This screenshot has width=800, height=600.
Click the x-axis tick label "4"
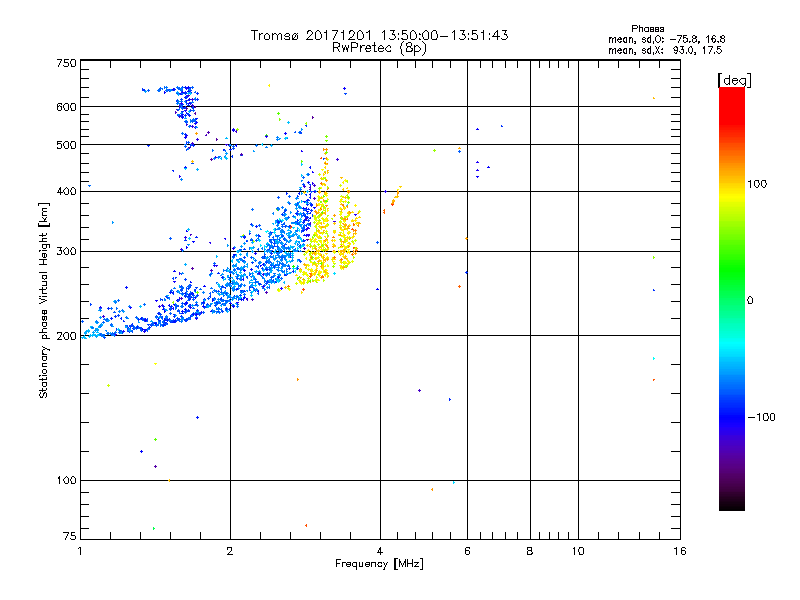(380, 551)
